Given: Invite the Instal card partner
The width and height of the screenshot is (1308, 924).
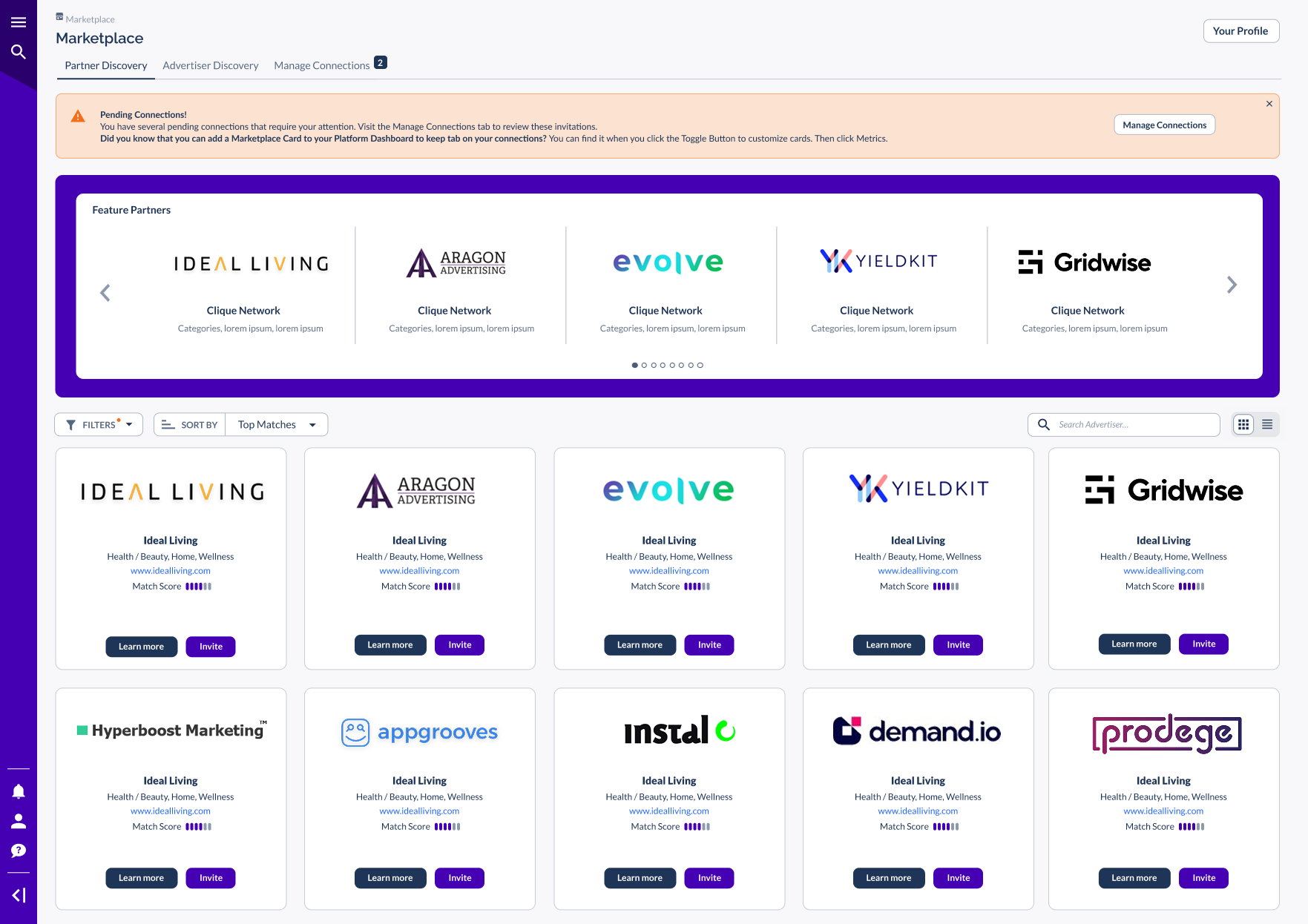Looking at the screenshot, I should click(x=709, y=878).
